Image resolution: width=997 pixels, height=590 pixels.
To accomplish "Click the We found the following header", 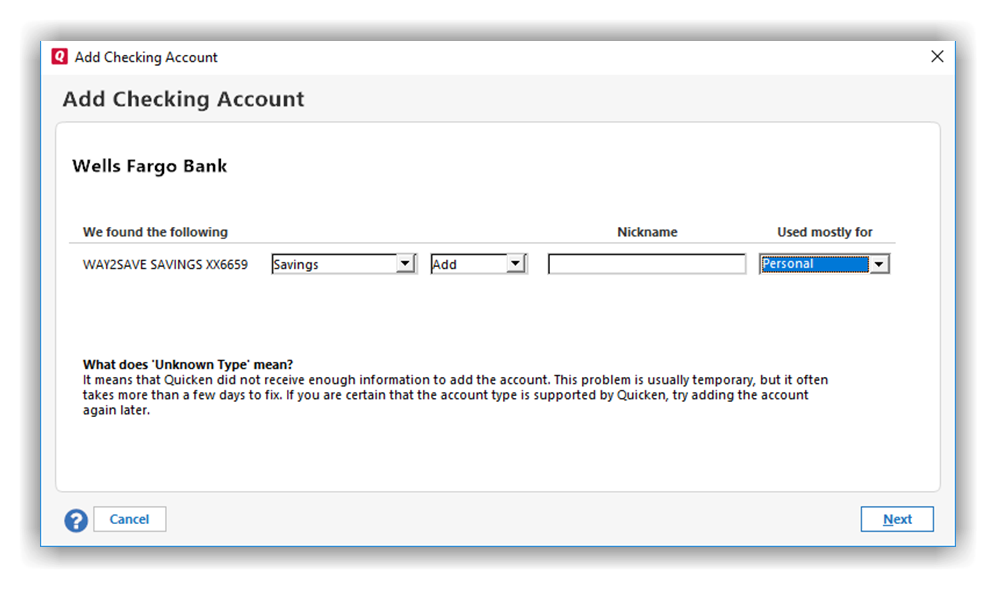I will pyautogui.click(x=155, y=232).
